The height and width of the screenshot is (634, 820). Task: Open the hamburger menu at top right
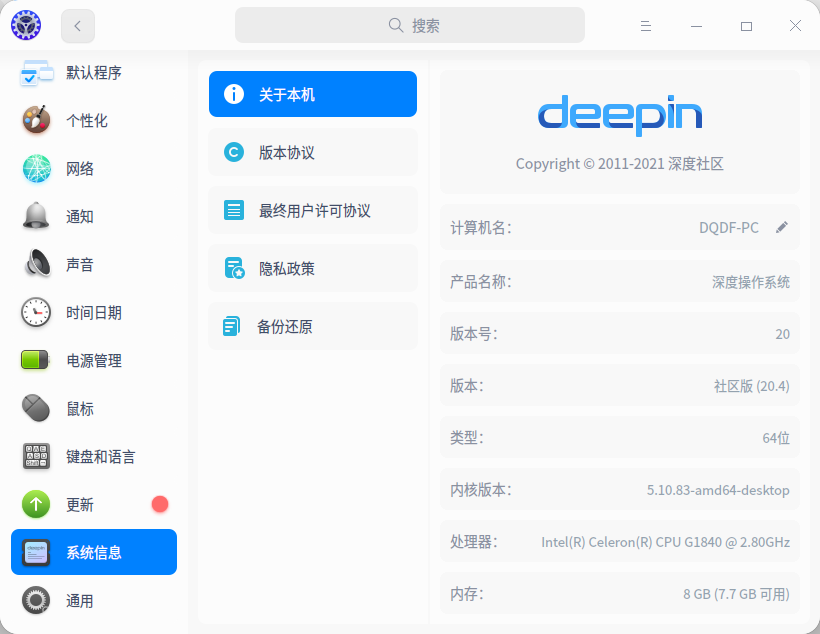coord(646,26)
